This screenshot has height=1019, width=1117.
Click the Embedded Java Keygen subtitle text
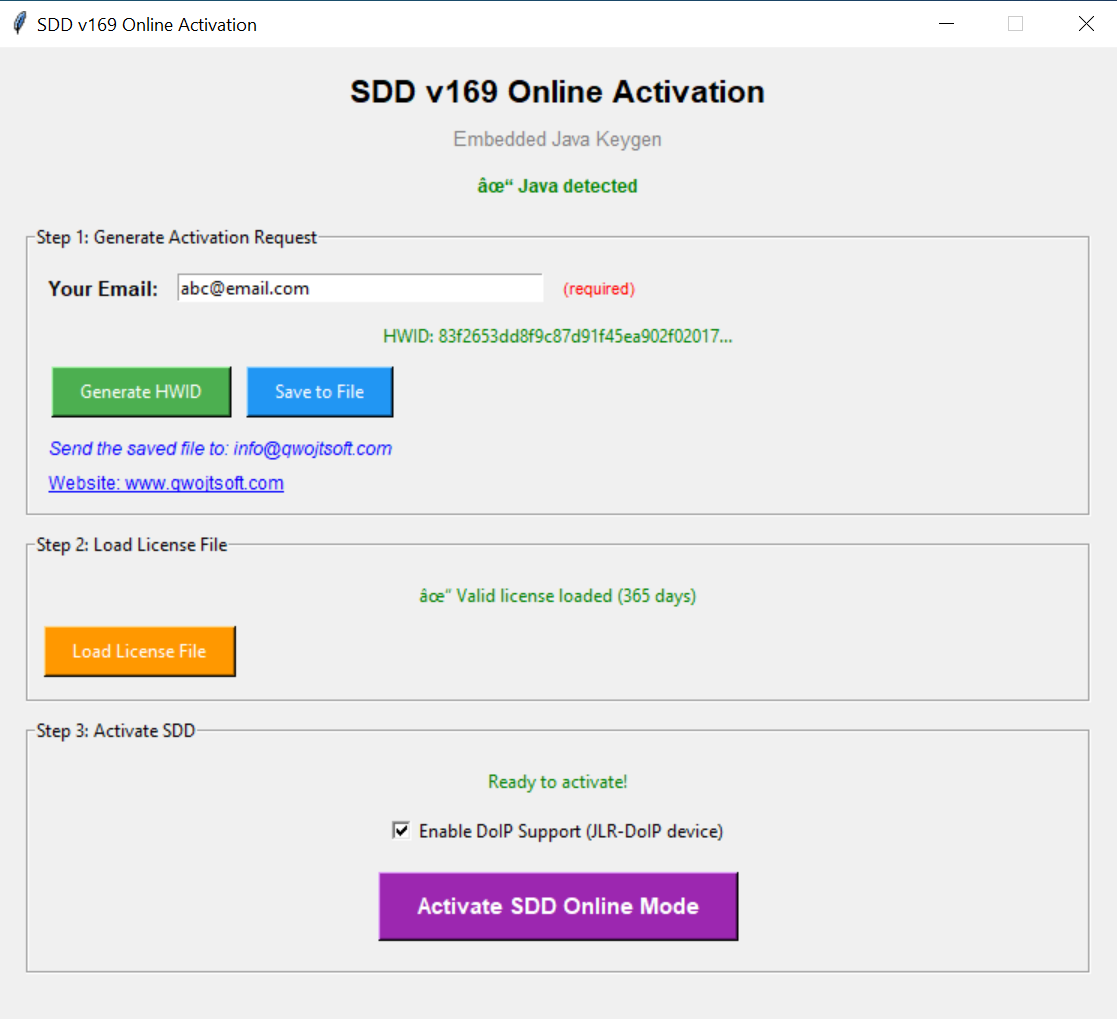click(x=557, y=139)
